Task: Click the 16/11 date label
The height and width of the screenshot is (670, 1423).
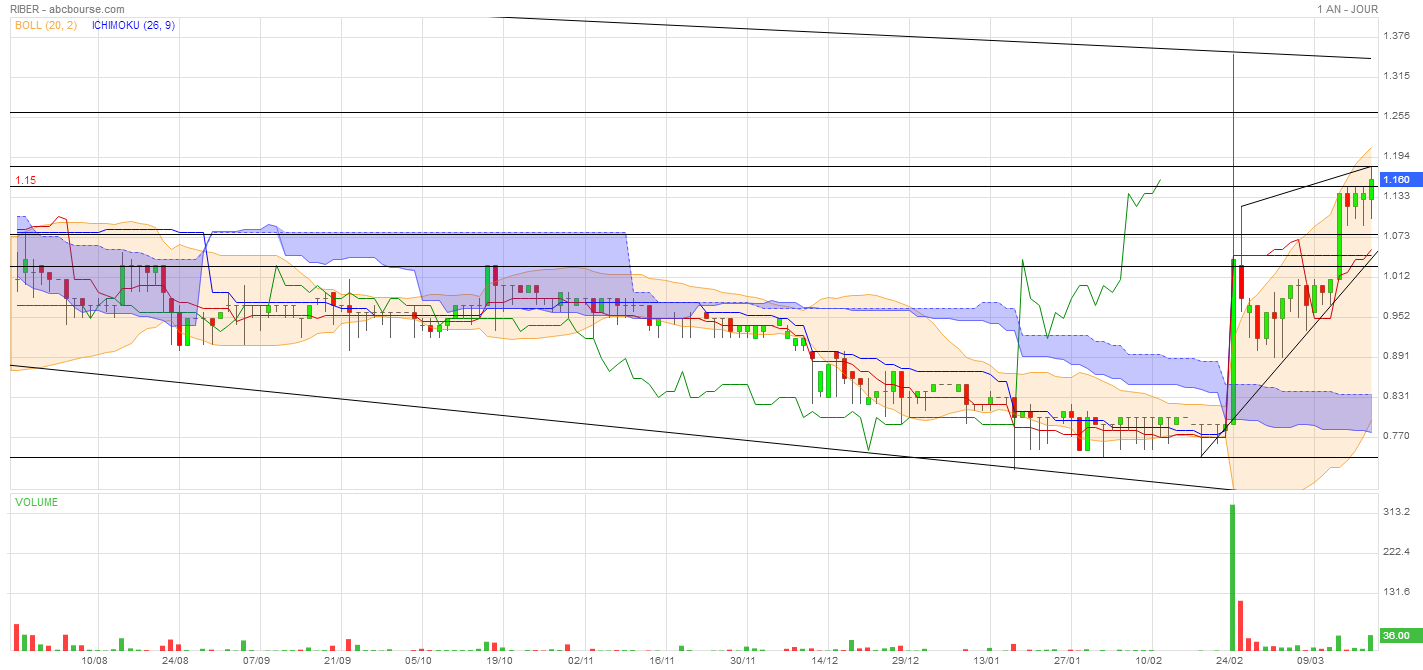Action: point(662,660)
